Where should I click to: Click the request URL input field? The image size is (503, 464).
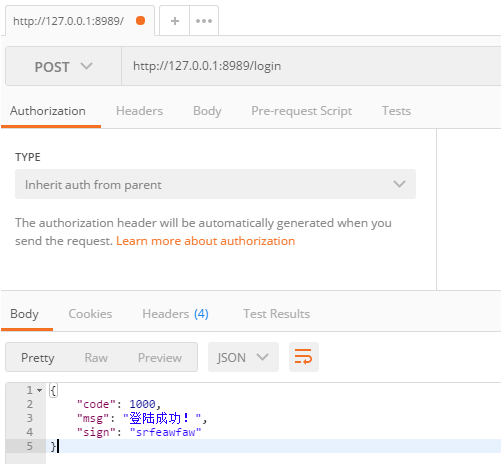311,66
